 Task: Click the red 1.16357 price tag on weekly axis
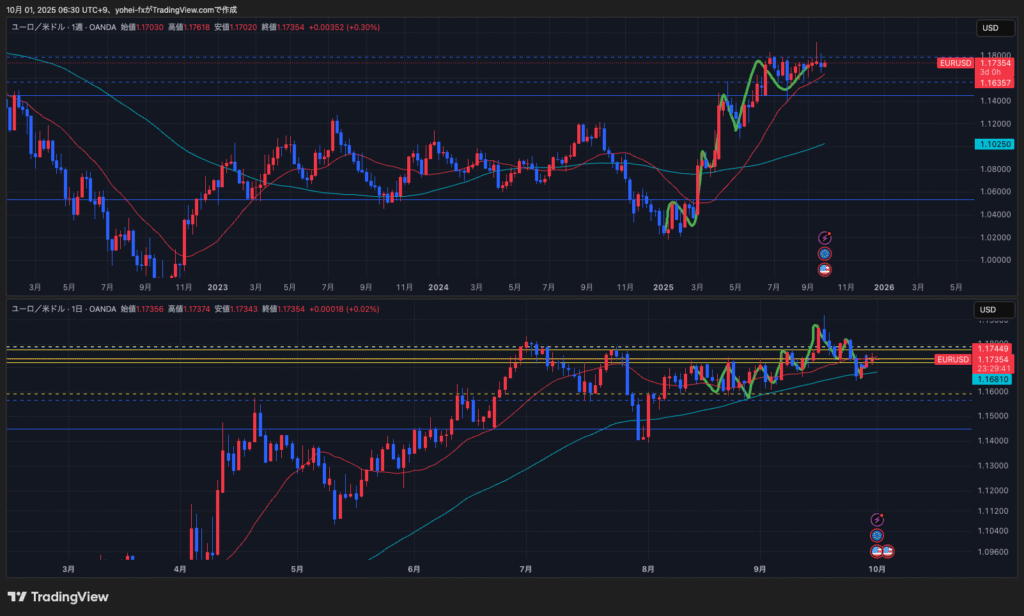(996, 82)
